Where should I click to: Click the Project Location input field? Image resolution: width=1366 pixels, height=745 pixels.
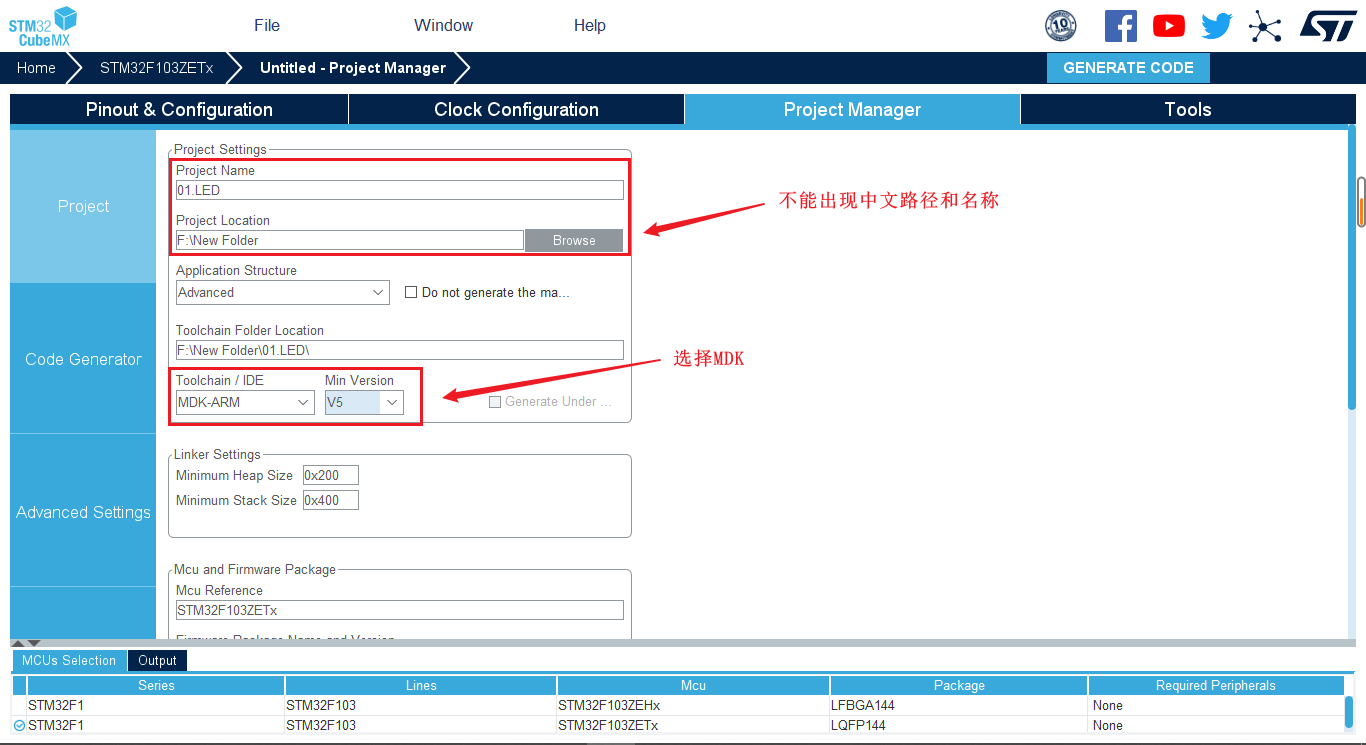pyautogui.click(x=350, y=240)
